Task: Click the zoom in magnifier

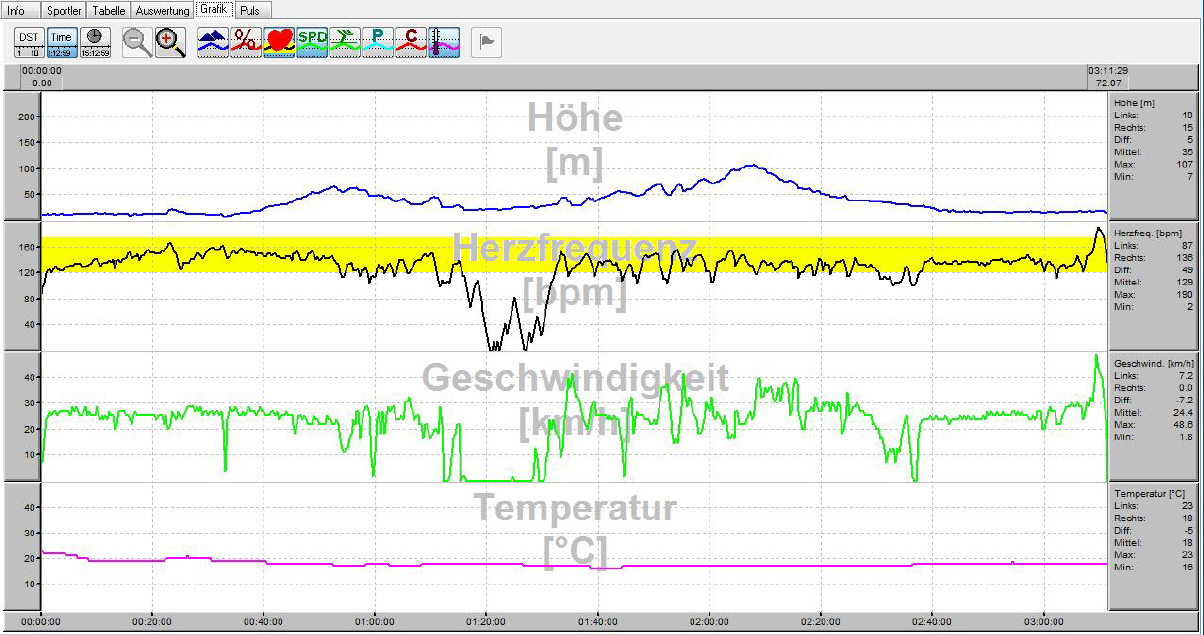Action: pyautogui.click(x=171, y=42)
